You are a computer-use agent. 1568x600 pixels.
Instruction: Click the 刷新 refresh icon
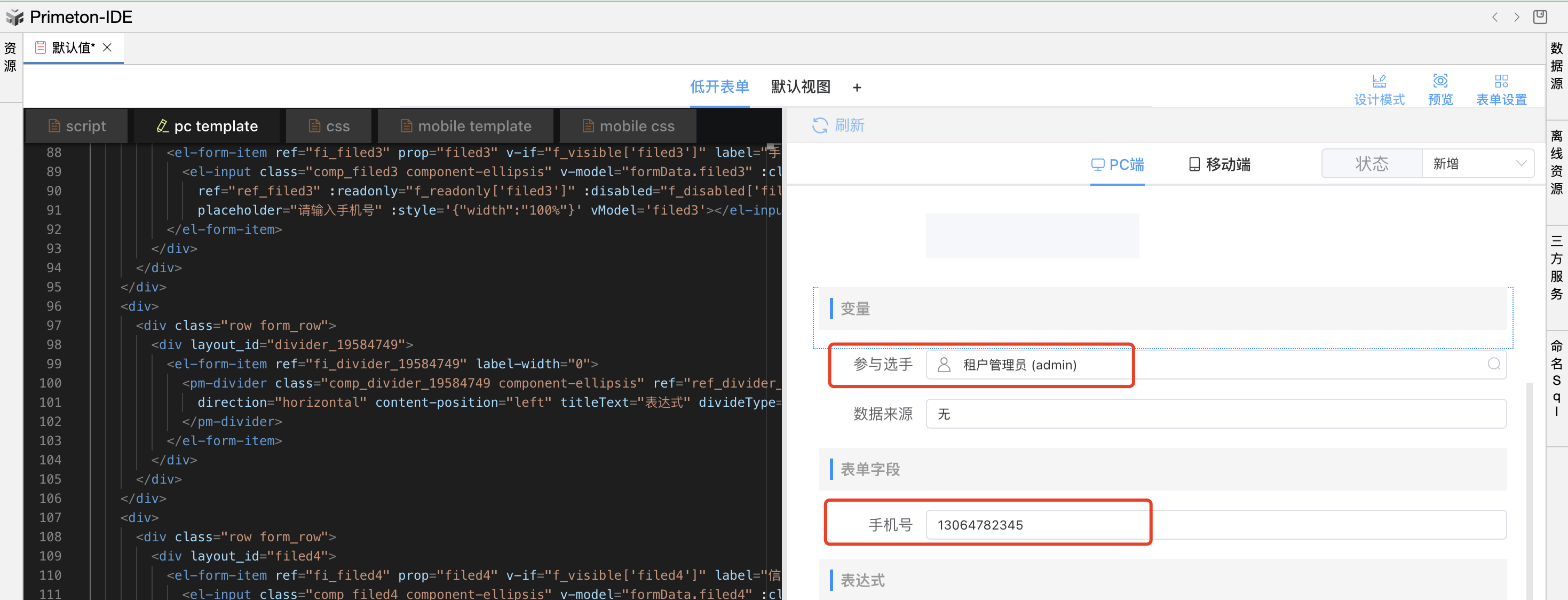click(820, 125)
